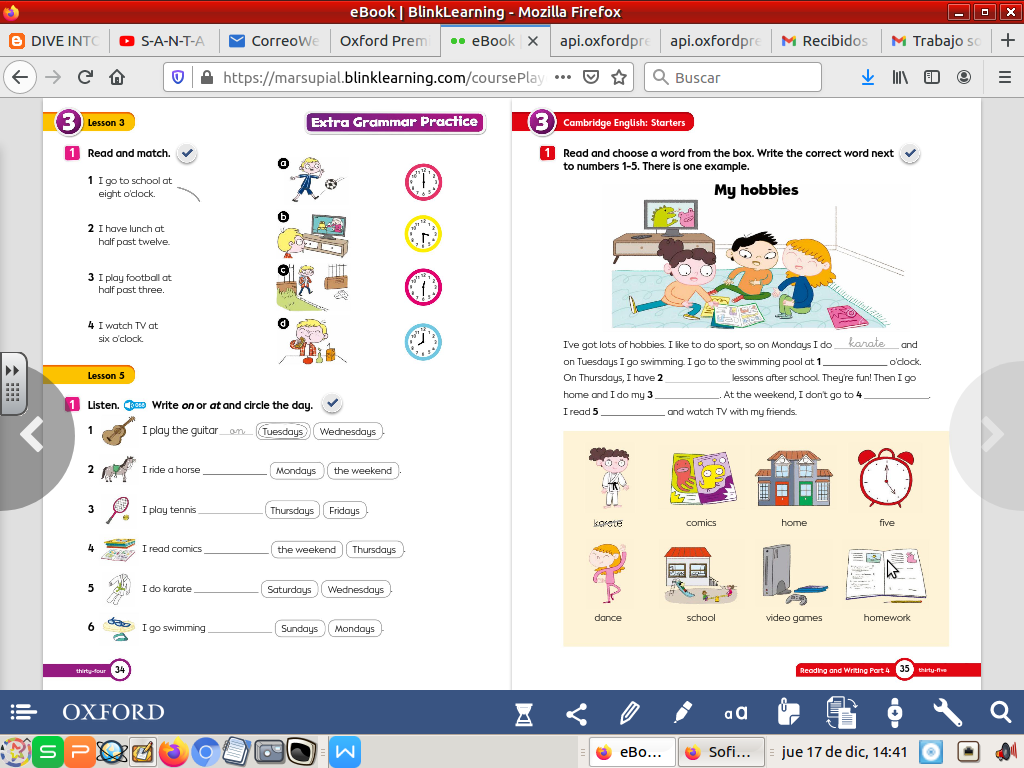Open the search magnifier in the toolbar
1024x768 pixels.
click(x=1000, y=713)
